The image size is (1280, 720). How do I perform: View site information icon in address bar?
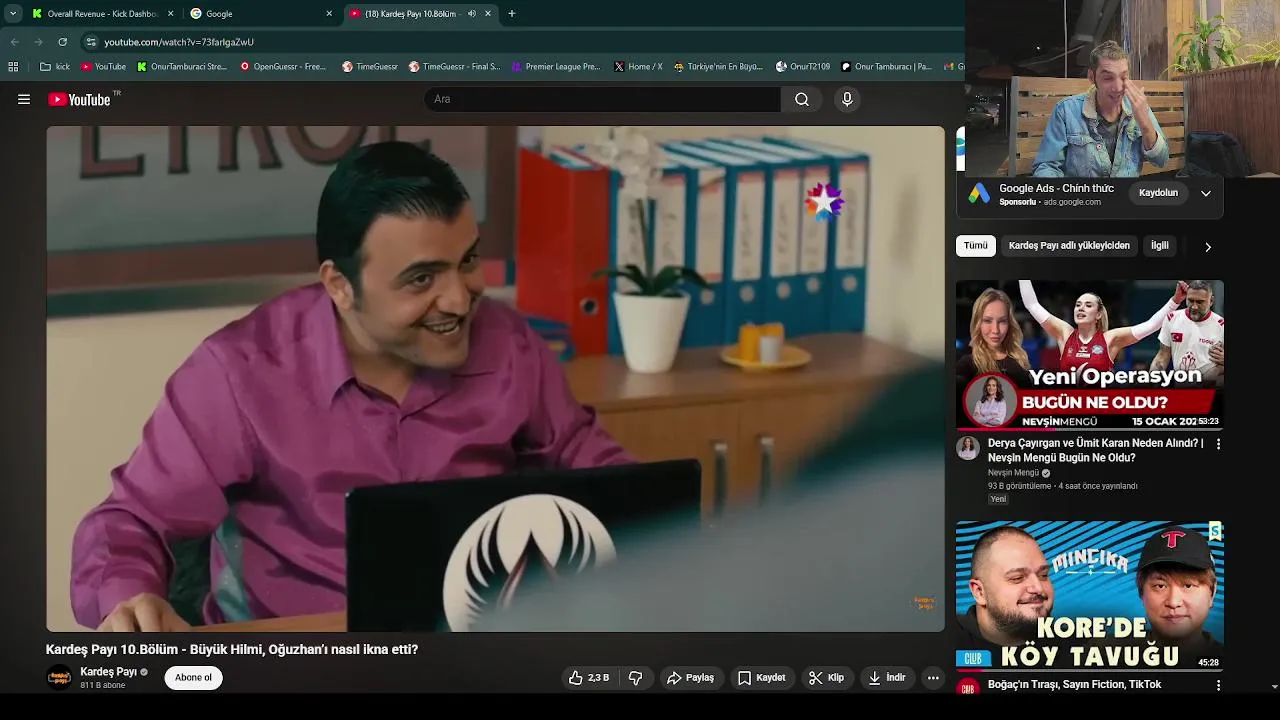tap(91, 42)
